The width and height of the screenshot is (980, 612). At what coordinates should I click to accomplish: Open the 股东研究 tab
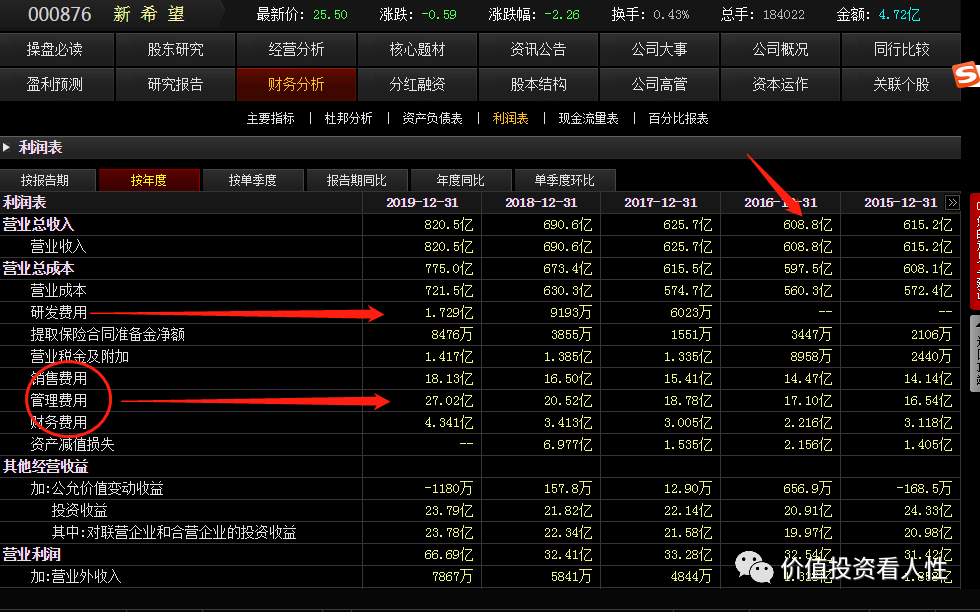pyautogui.click(x=176, y=49)
